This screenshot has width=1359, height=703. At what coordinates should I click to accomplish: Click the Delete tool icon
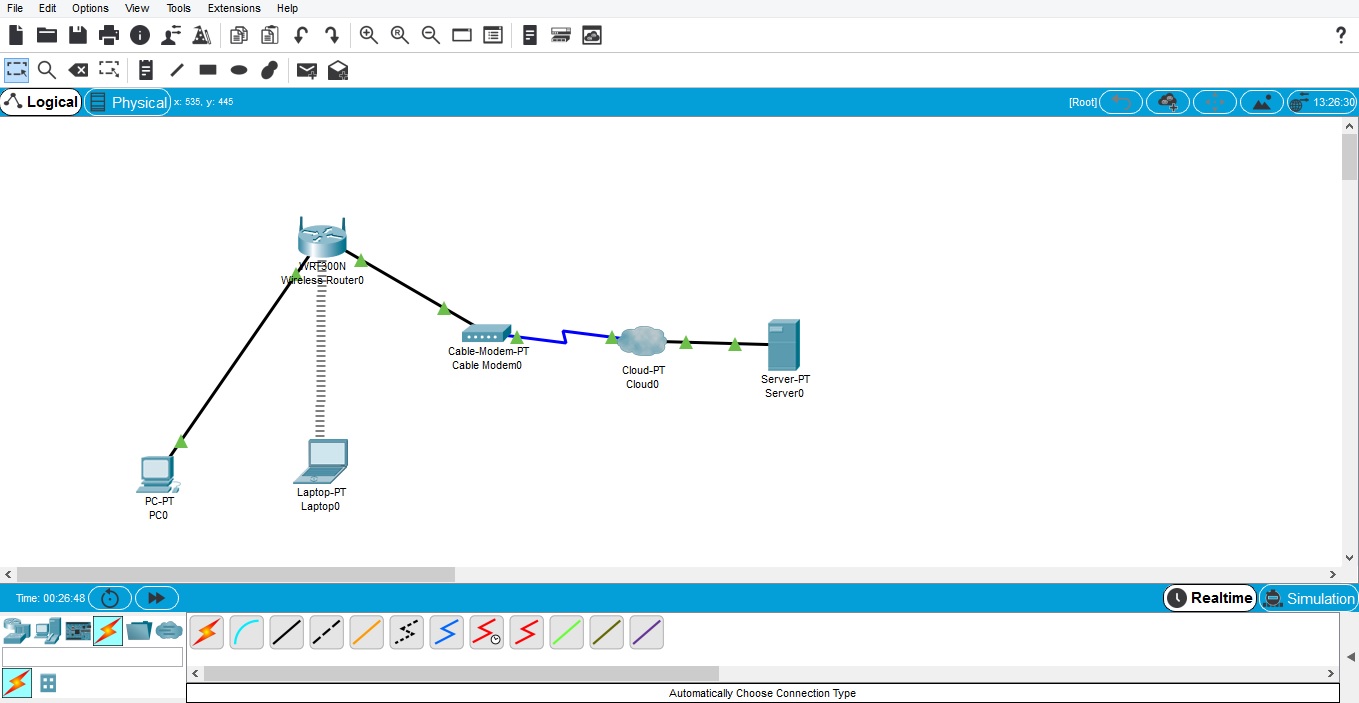point(78,70)
